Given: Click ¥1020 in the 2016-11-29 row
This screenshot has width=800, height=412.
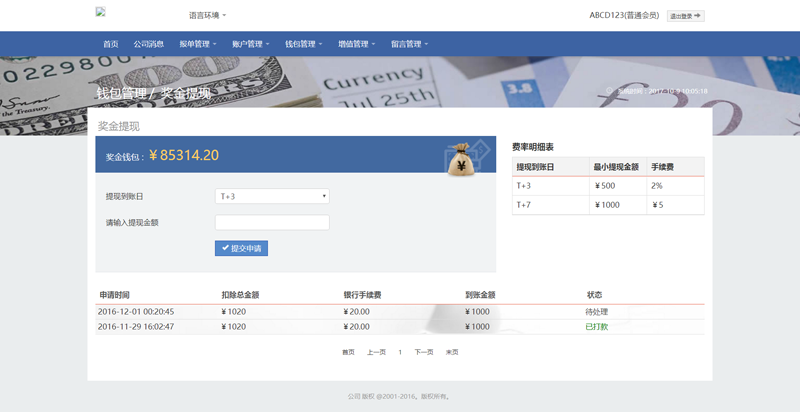Looking at the screenshot, I should (x=233, y=326).
